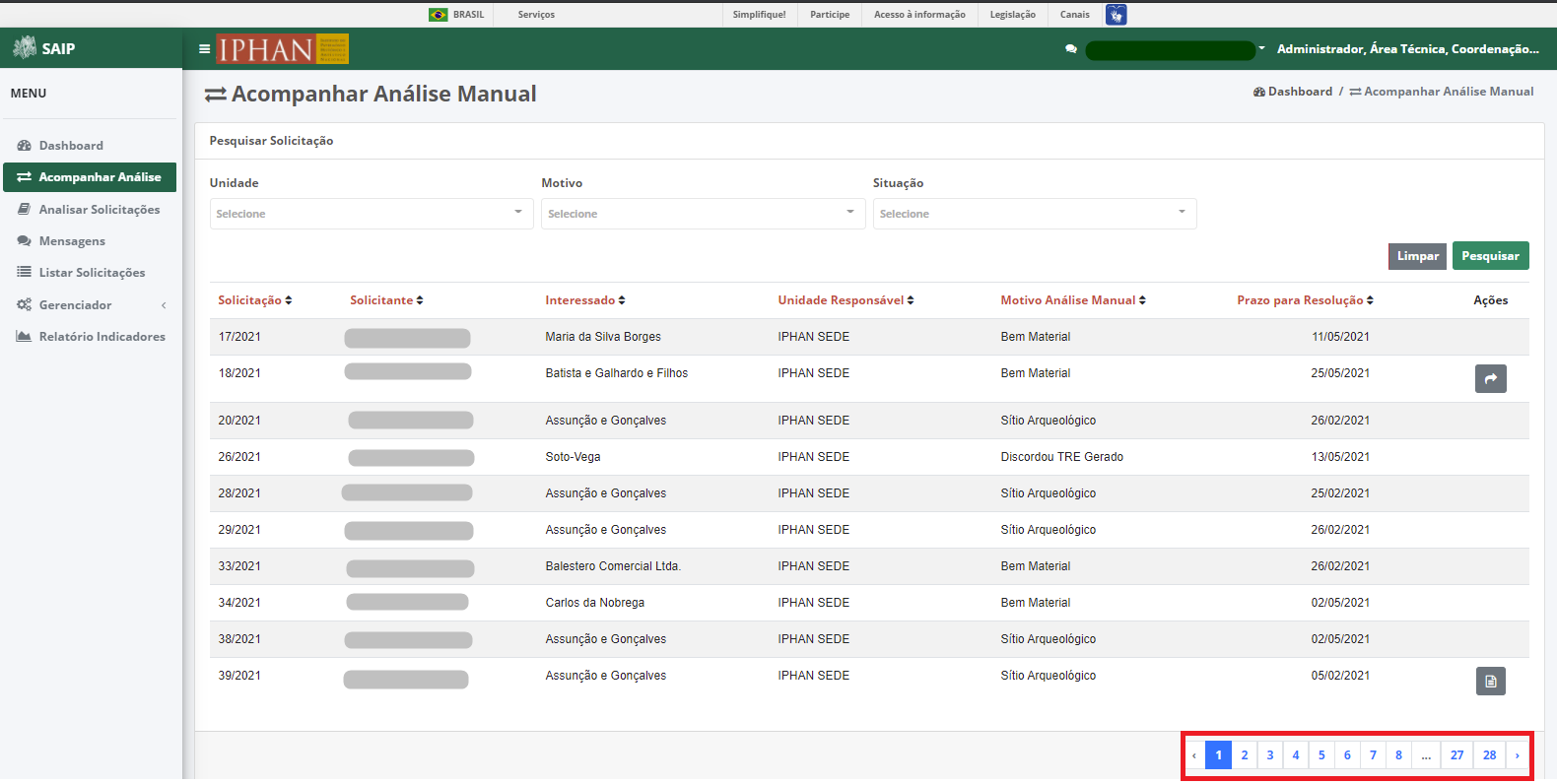The height and width of the screenshot is (784, 1557).
Task: Go to page 4
Action: point(1296,755)
